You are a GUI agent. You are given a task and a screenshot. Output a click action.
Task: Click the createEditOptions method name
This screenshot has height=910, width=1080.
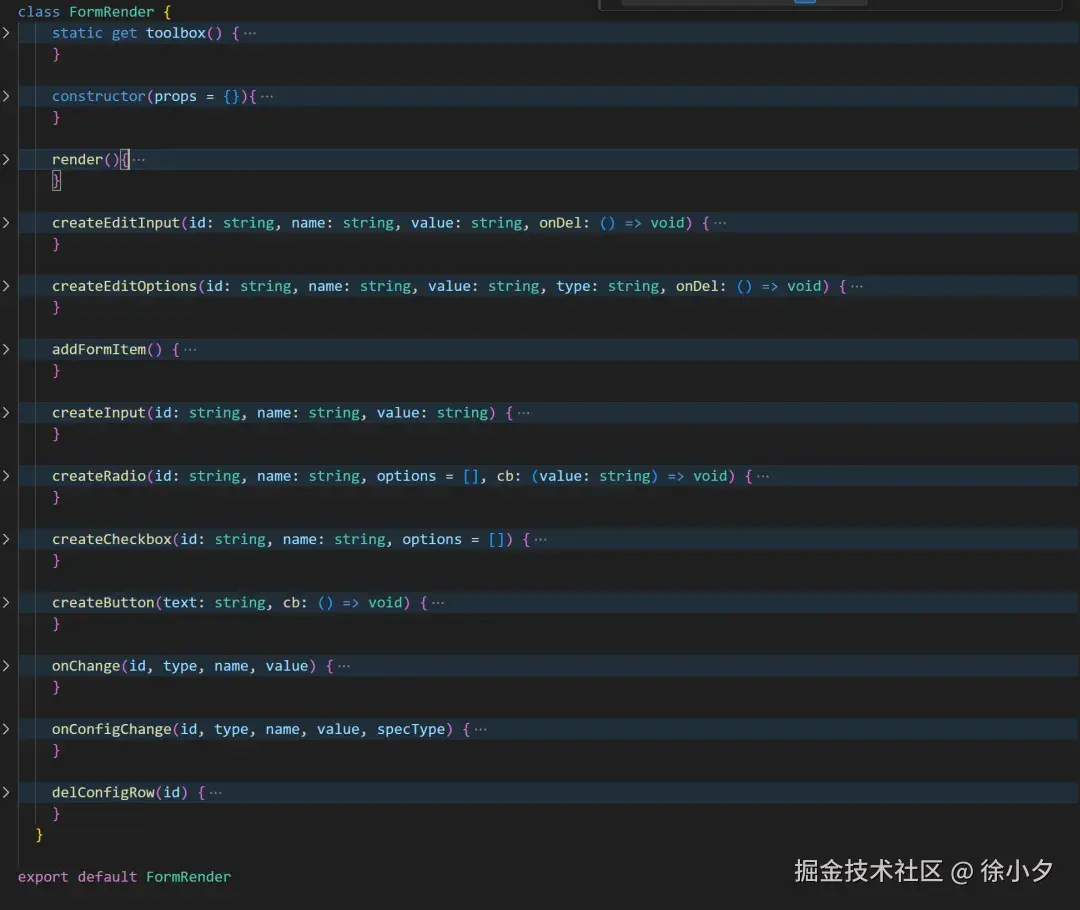[125, 286]
